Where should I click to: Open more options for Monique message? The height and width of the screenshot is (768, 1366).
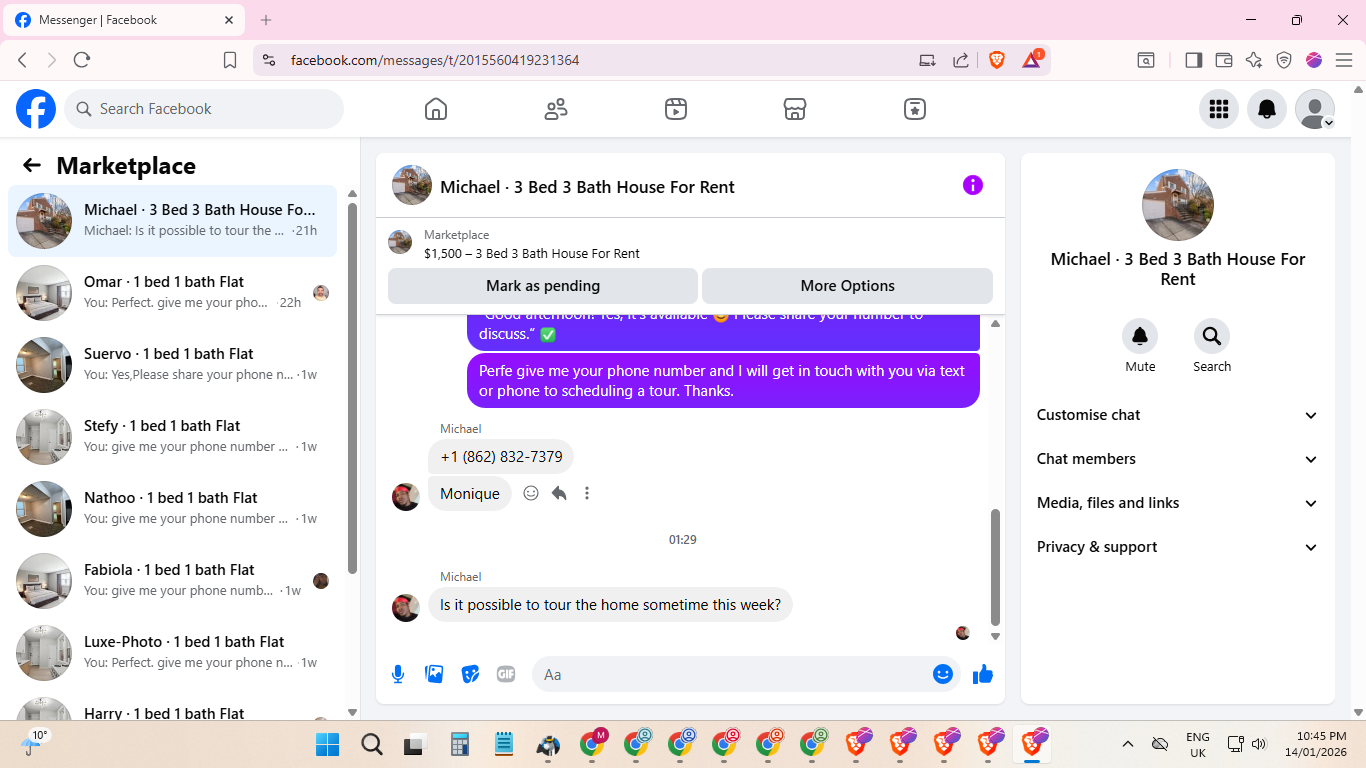587,493
